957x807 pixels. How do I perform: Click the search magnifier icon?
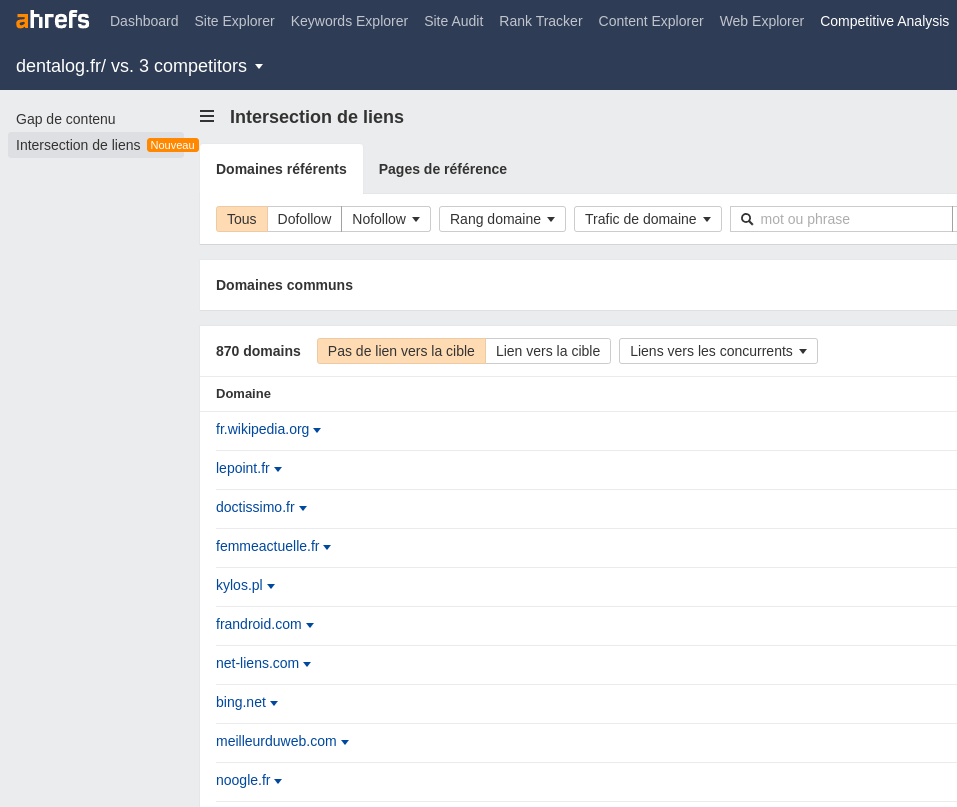click(747, 219)
